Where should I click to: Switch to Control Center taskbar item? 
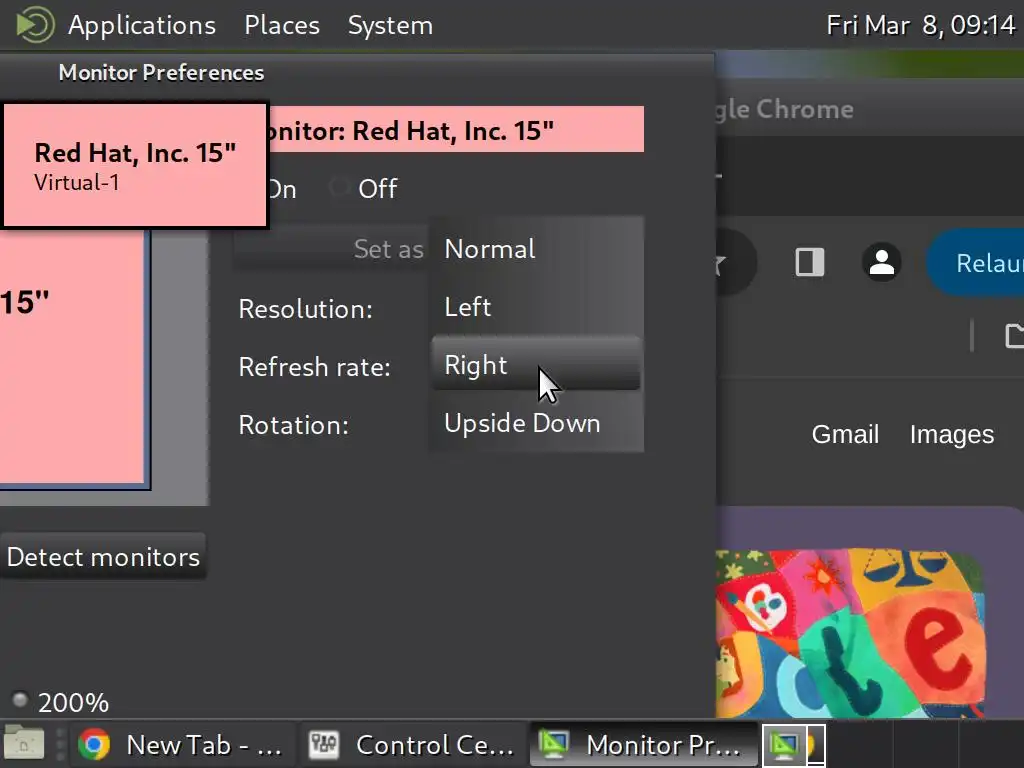click(x=411, y=744)
